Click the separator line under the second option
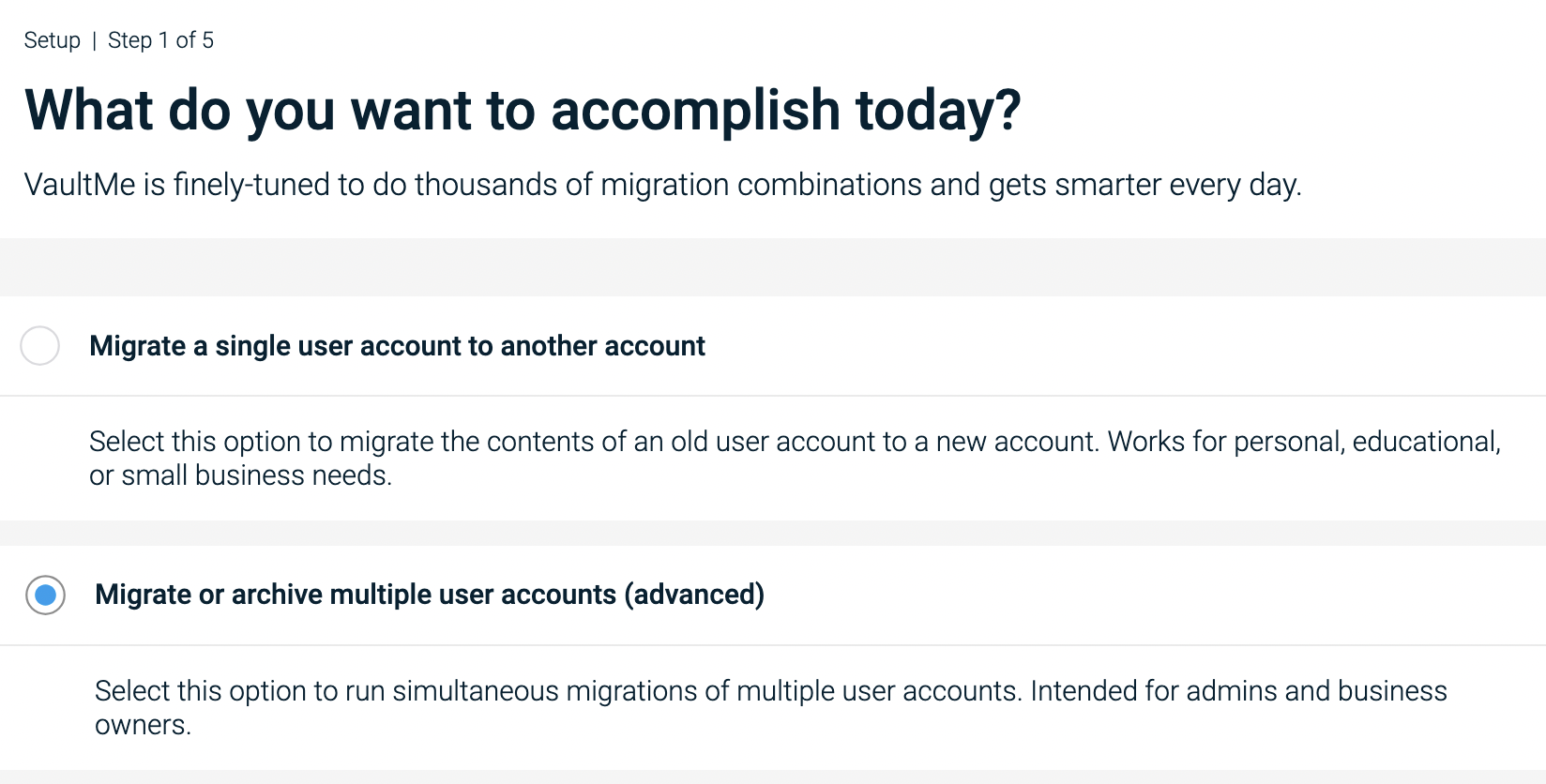 pos(773,776)
